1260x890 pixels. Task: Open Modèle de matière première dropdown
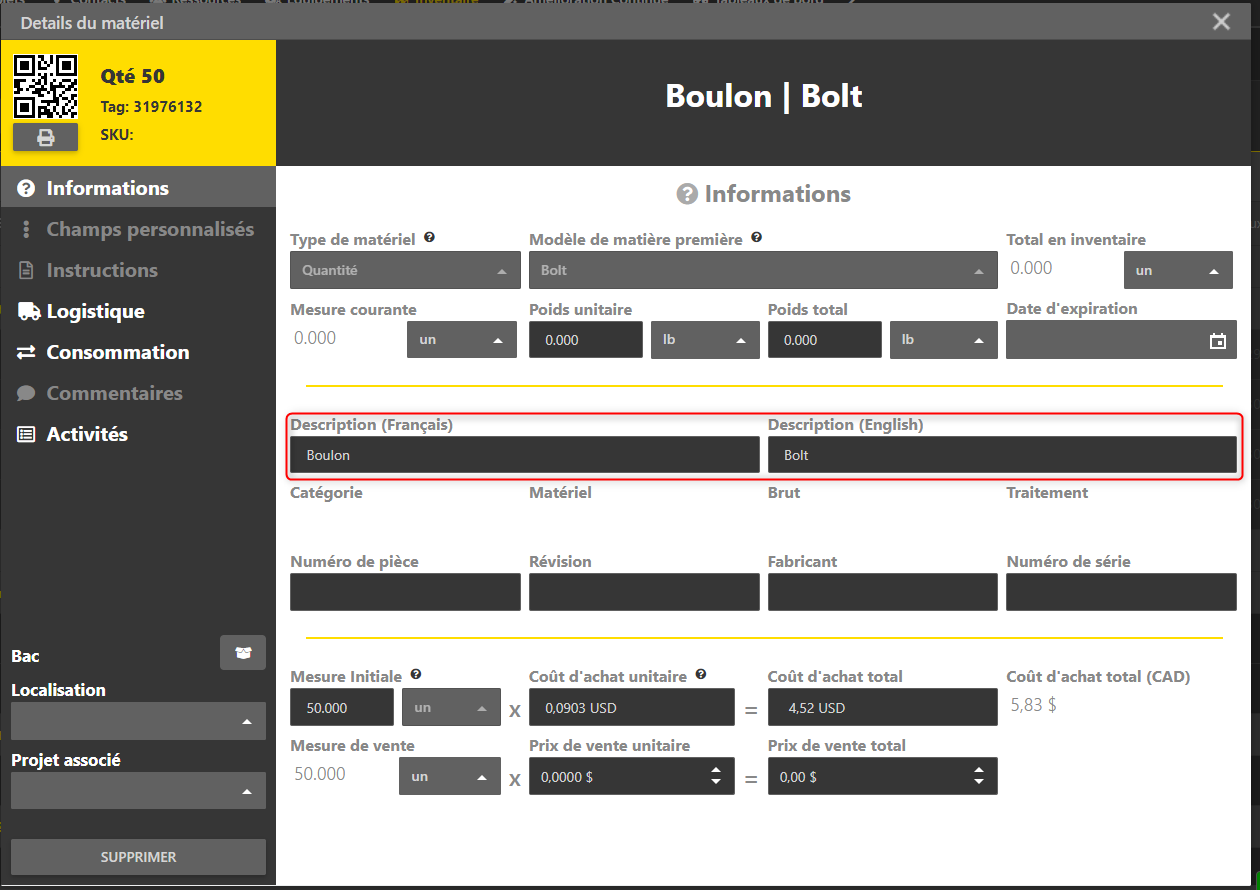coord(763,270)
